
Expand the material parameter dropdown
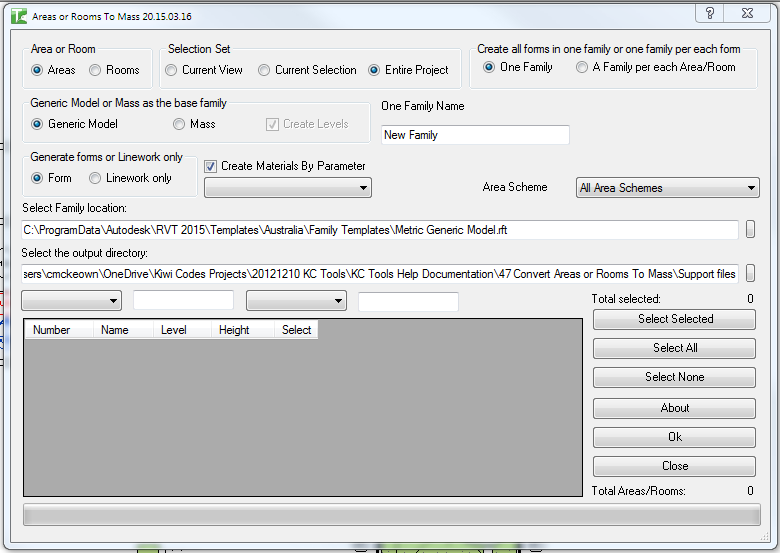tap(287, 187)
